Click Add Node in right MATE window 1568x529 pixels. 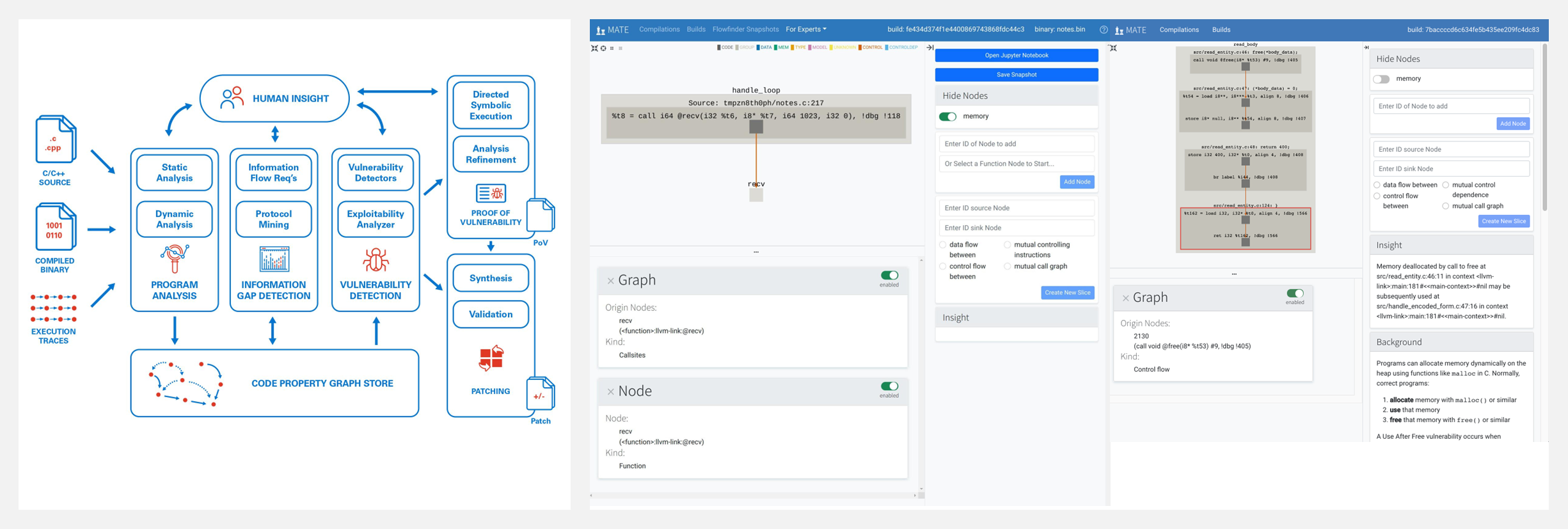click(x=1513, y=124)
